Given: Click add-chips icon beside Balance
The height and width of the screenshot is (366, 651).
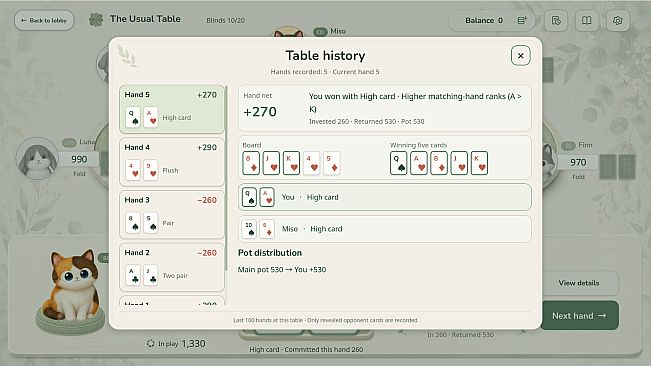Looking at the screenshot, I should tap(522, 20).
